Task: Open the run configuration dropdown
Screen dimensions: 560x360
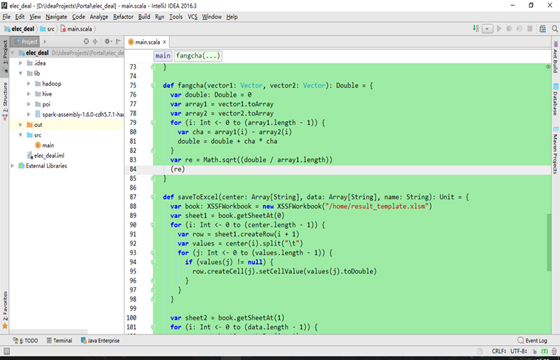Action: pos(488,29)
